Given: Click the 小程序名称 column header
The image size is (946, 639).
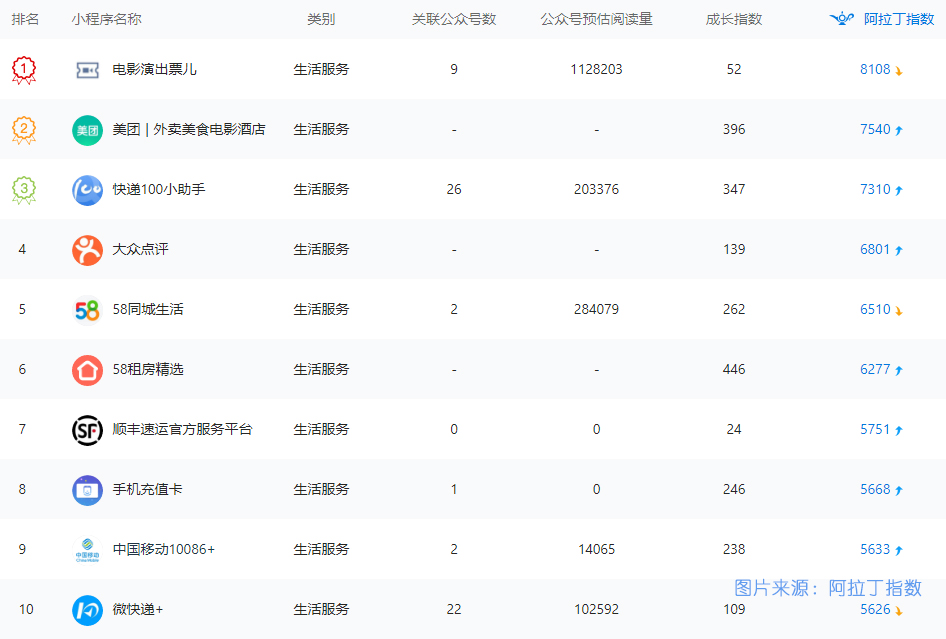Looking at the screenshot, I should (x=106, y=19).
